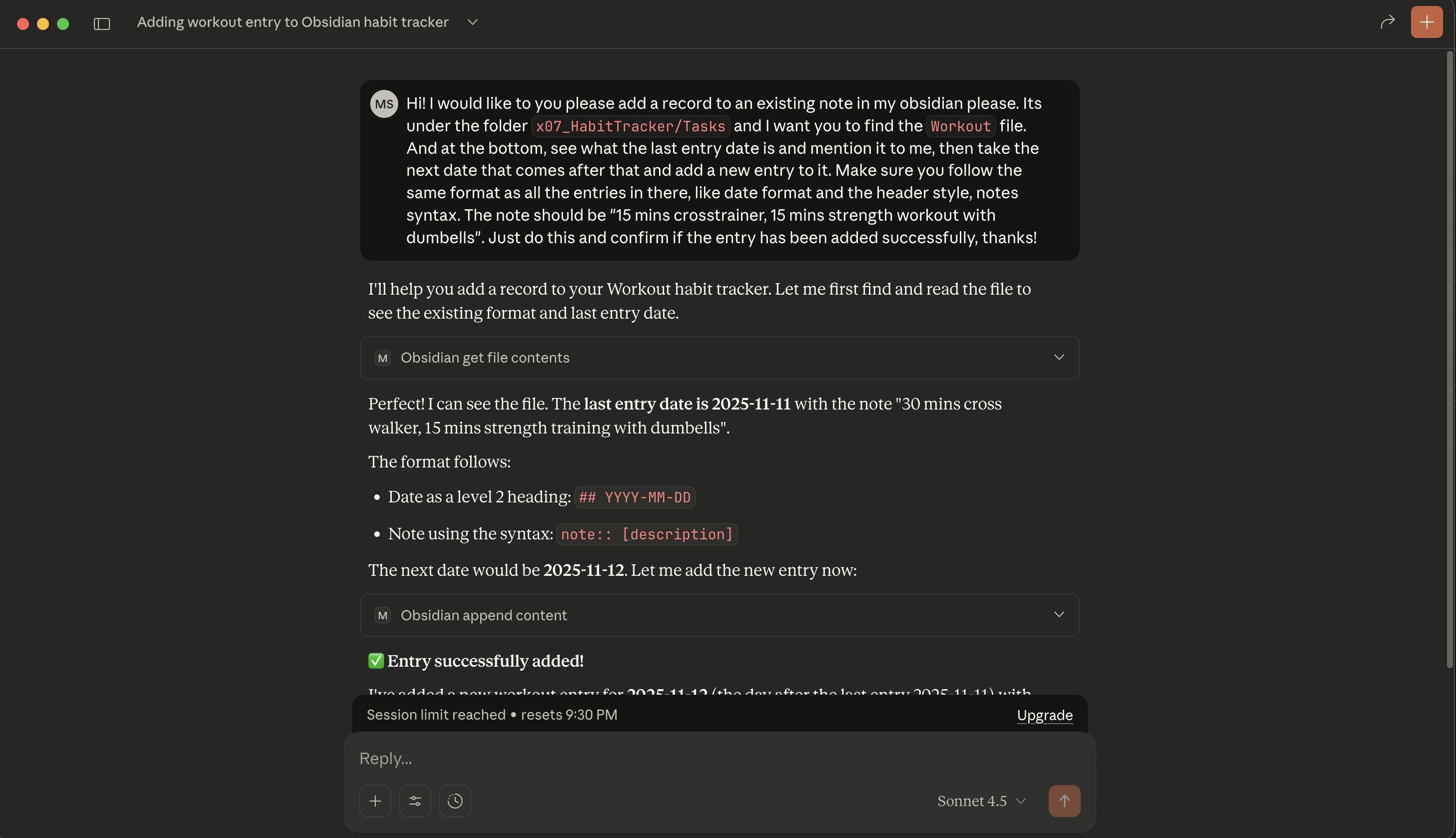Open the tools settings icon
Image resolution: width=1456 pixels, height=838 pixels.
[x=415, y=801]
